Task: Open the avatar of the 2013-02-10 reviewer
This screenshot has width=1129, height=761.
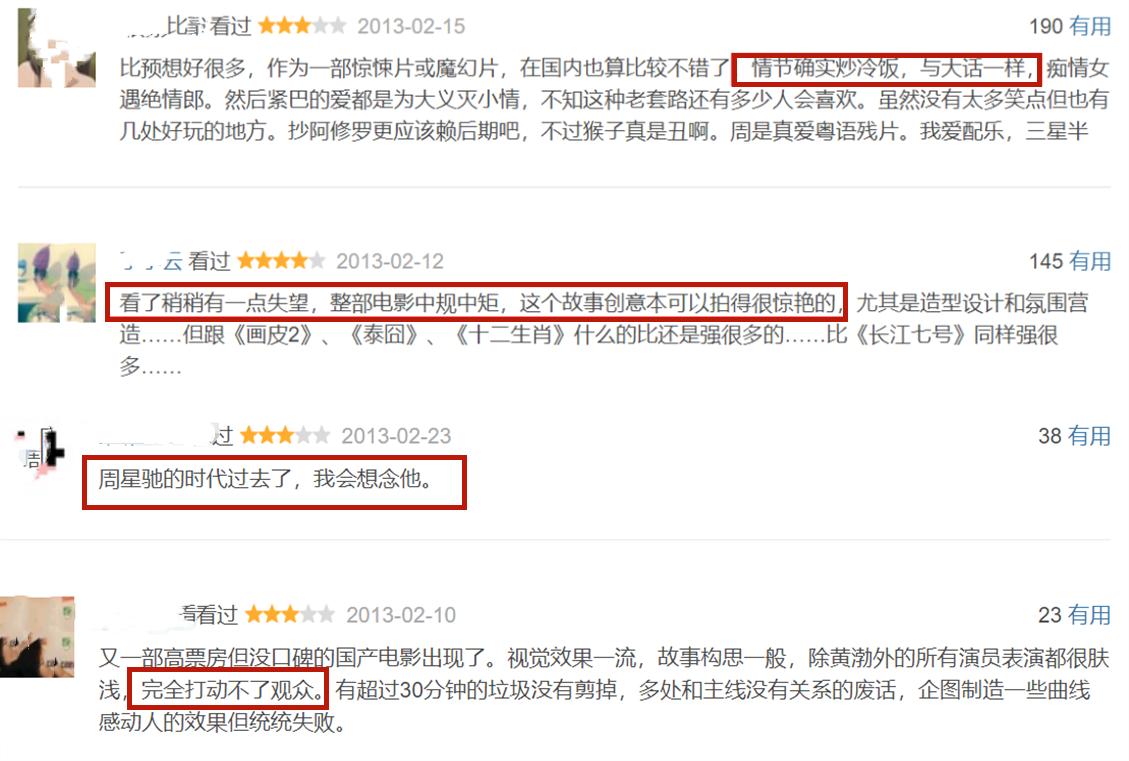Action: pos(37,636)
